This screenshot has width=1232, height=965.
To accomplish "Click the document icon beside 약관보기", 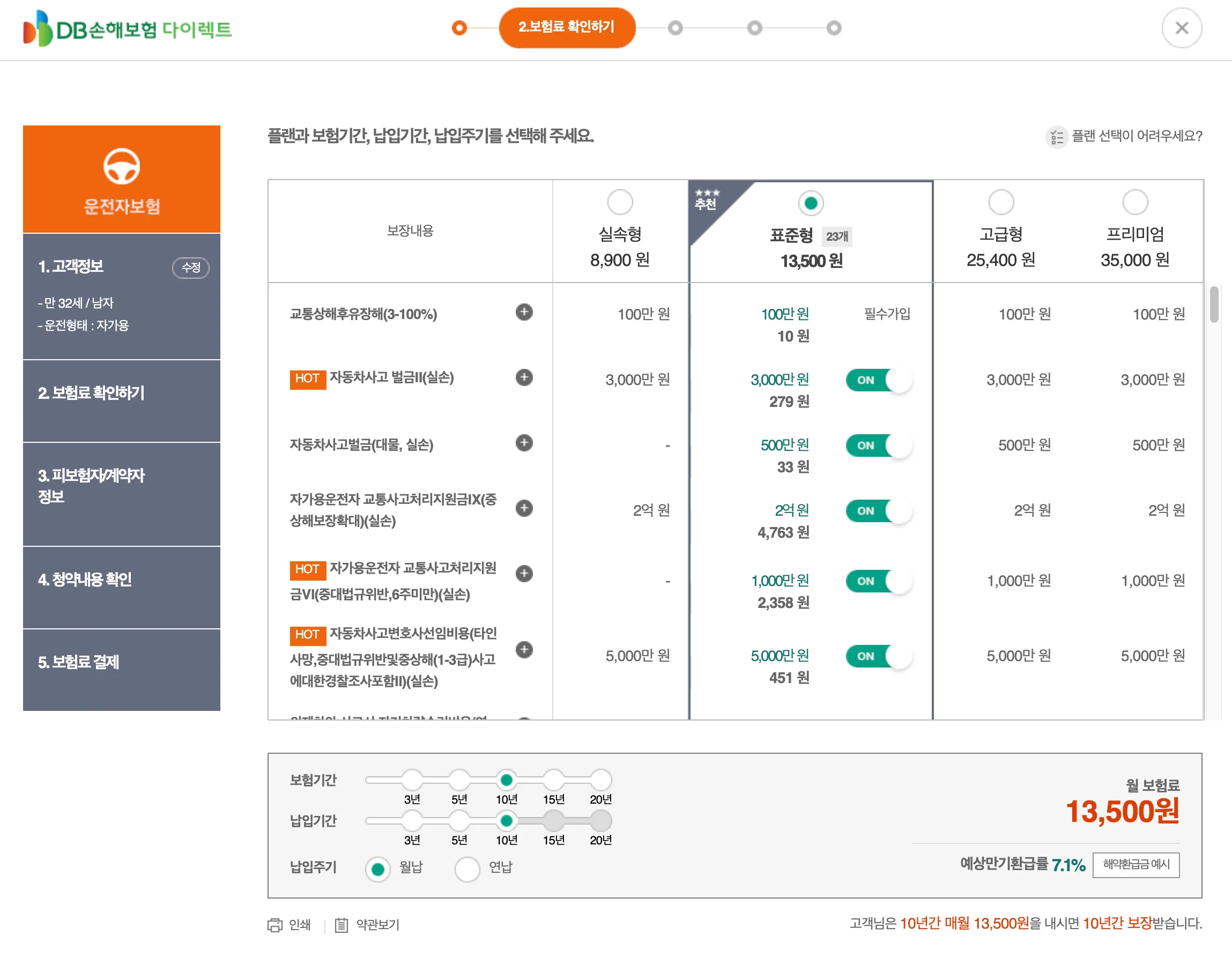I will [343, 925].
